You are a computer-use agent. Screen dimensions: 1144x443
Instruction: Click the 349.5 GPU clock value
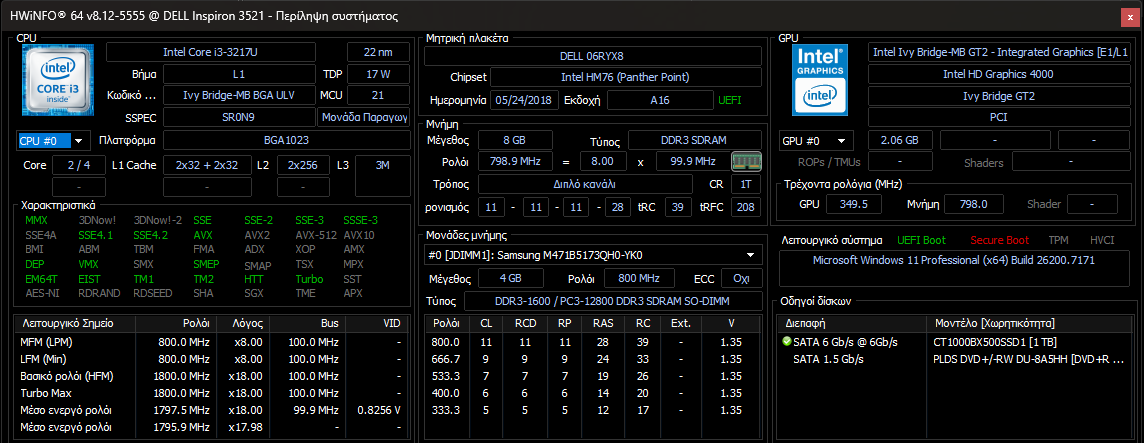point(854,204)
